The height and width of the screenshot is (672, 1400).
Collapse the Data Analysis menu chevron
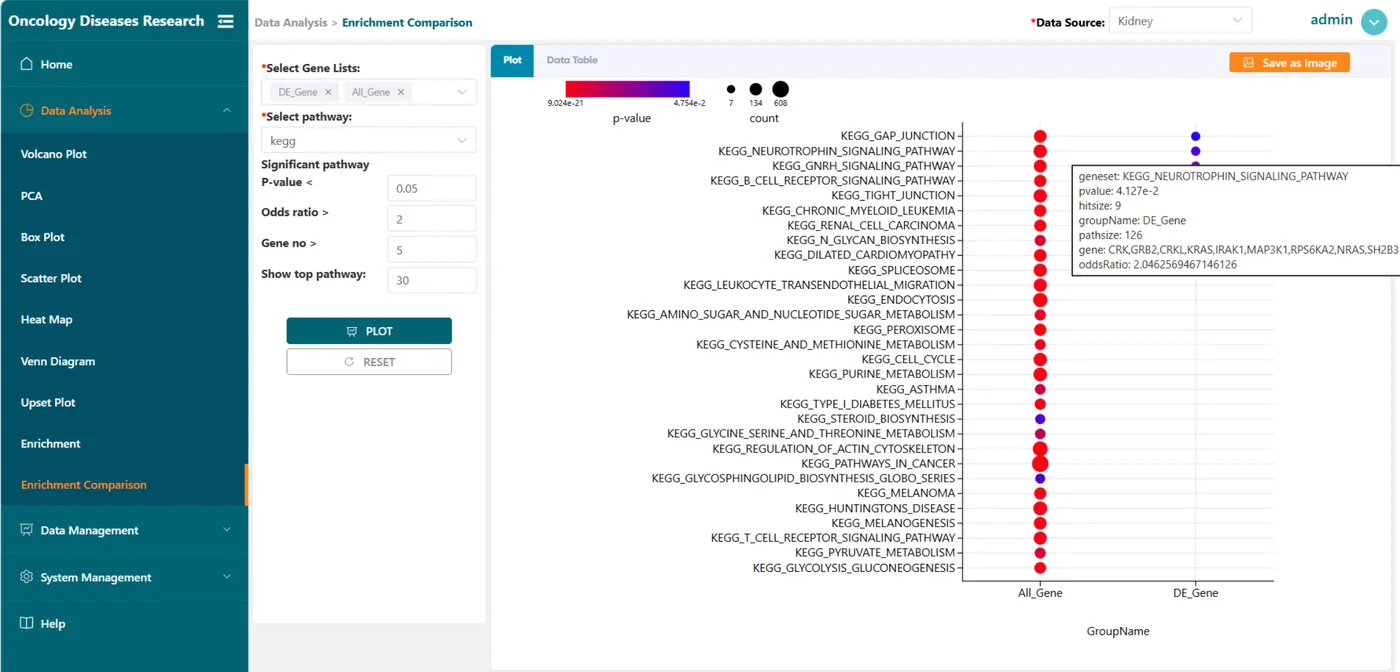pyautogui.click(x=227, y=110)
